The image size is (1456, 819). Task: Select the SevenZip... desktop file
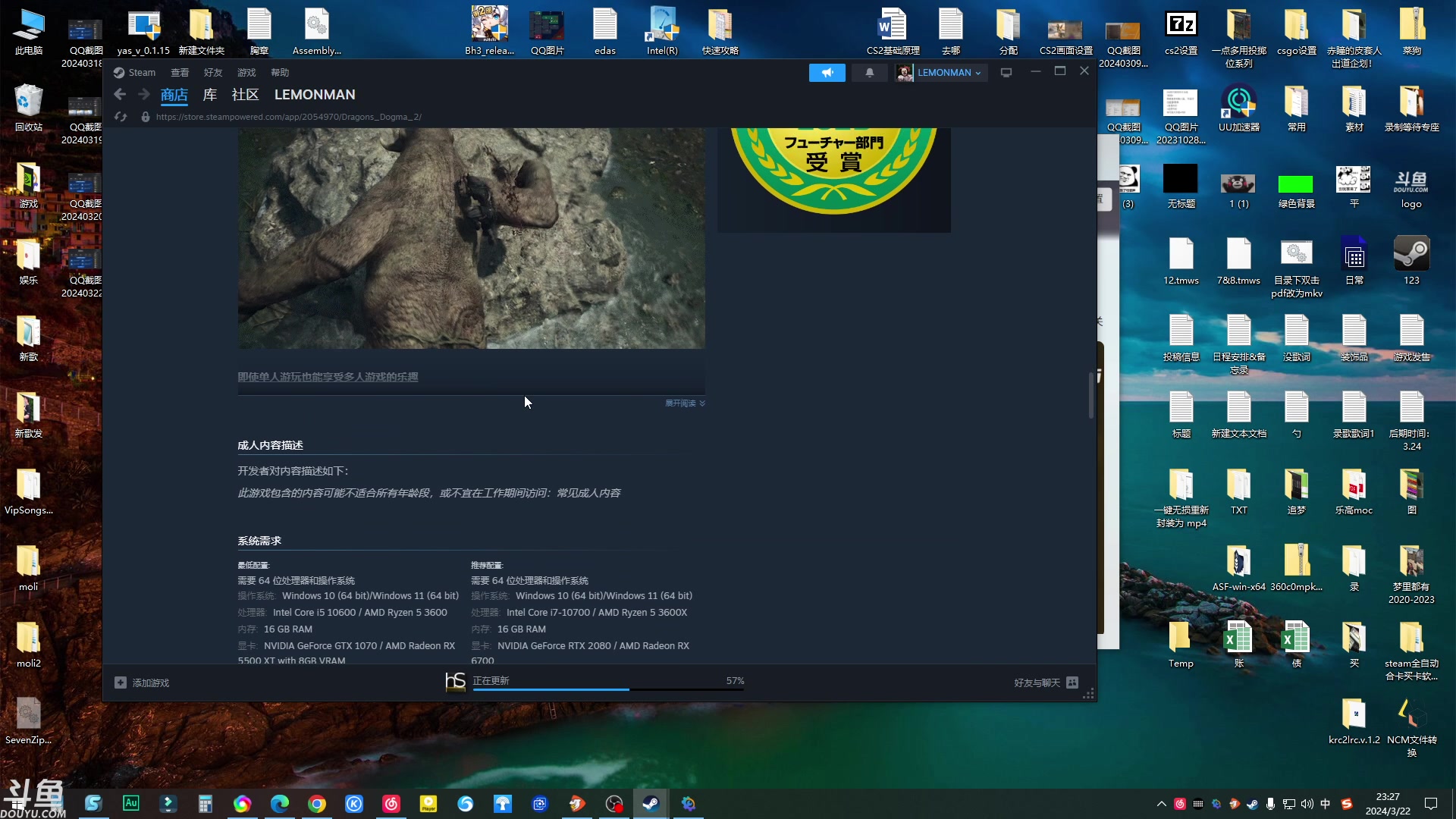[29, 721]
